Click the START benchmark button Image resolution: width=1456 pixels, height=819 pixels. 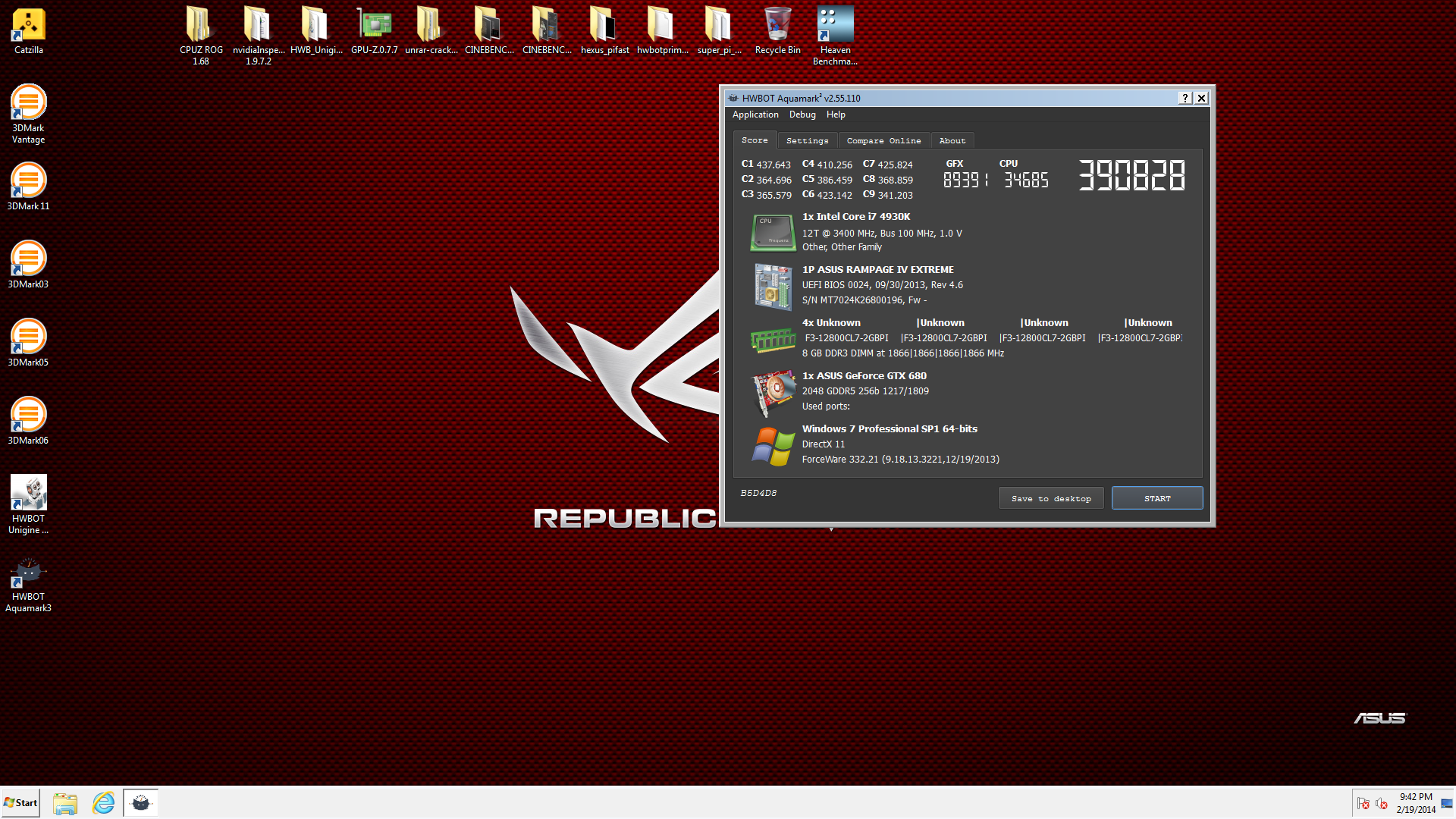[1157, 498]
